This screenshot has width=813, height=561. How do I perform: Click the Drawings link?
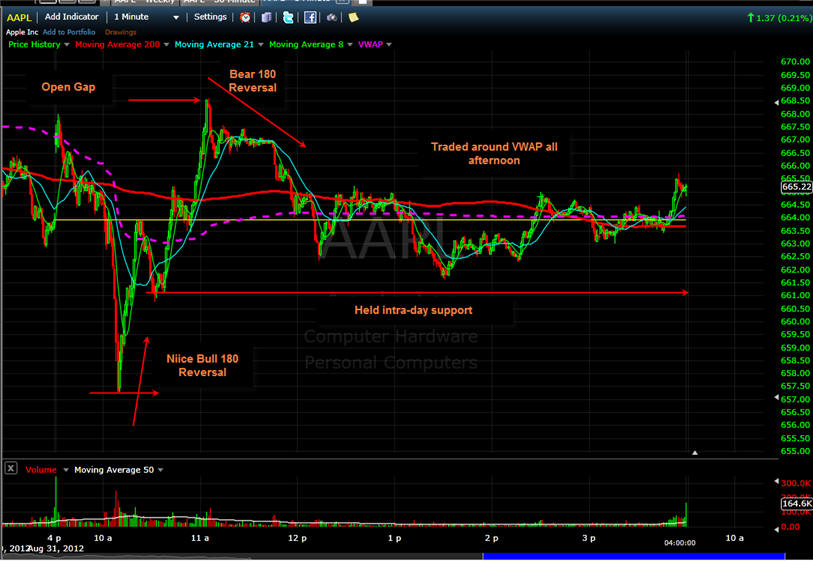120,32
